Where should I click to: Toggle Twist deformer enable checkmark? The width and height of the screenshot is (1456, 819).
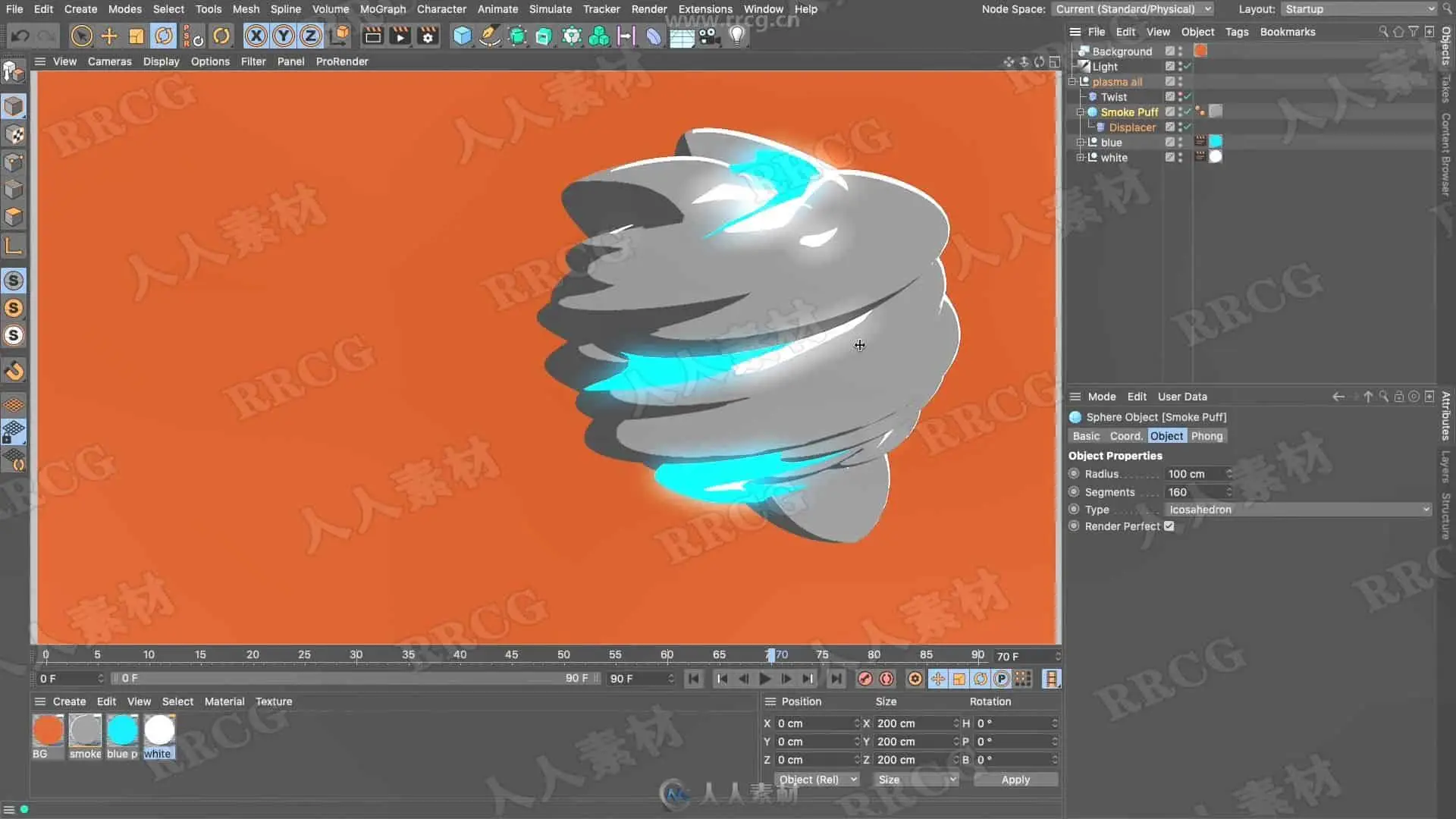coord(1188,97)
